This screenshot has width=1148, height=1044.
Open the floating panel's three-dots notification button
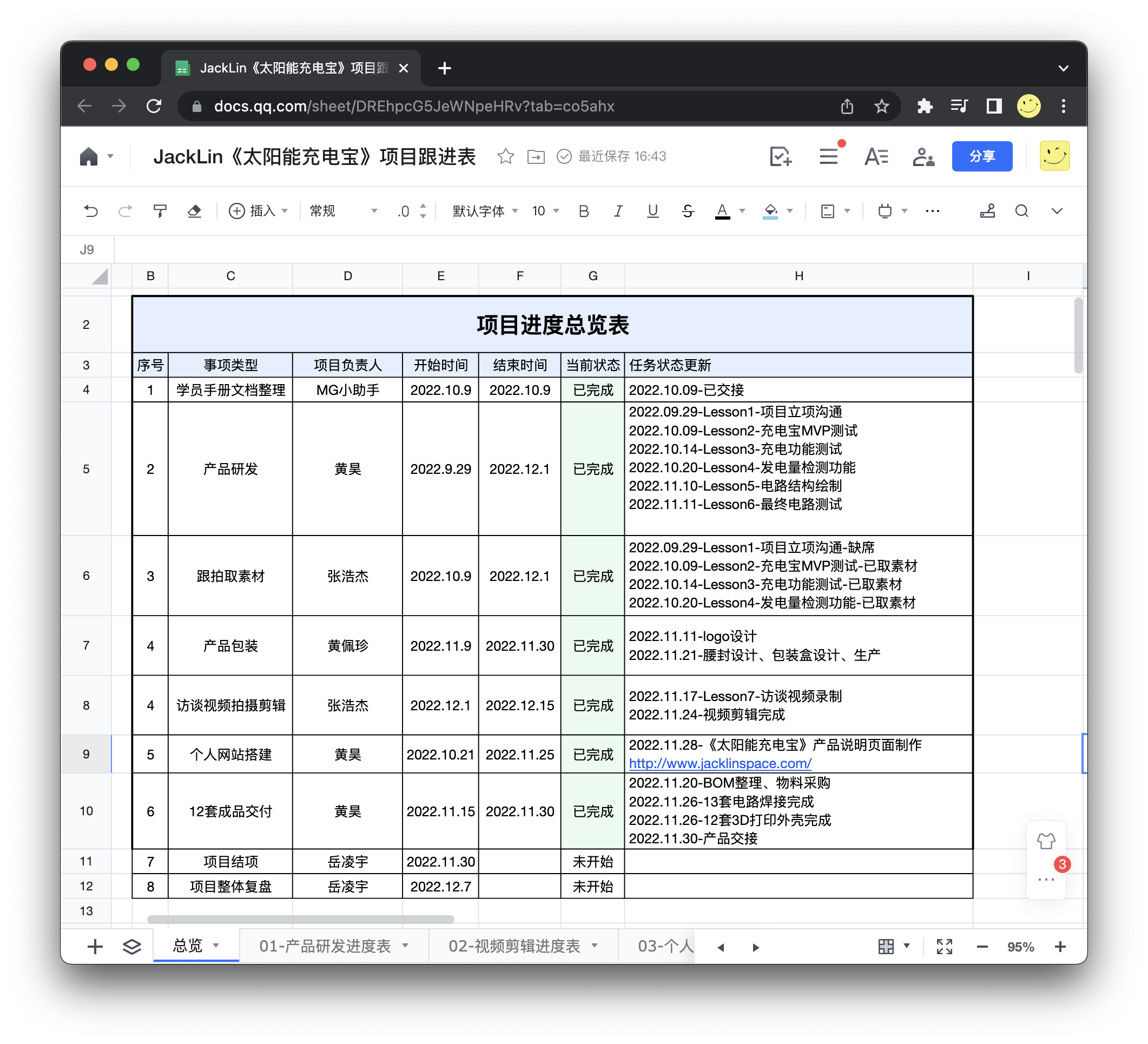[1046, 879]
